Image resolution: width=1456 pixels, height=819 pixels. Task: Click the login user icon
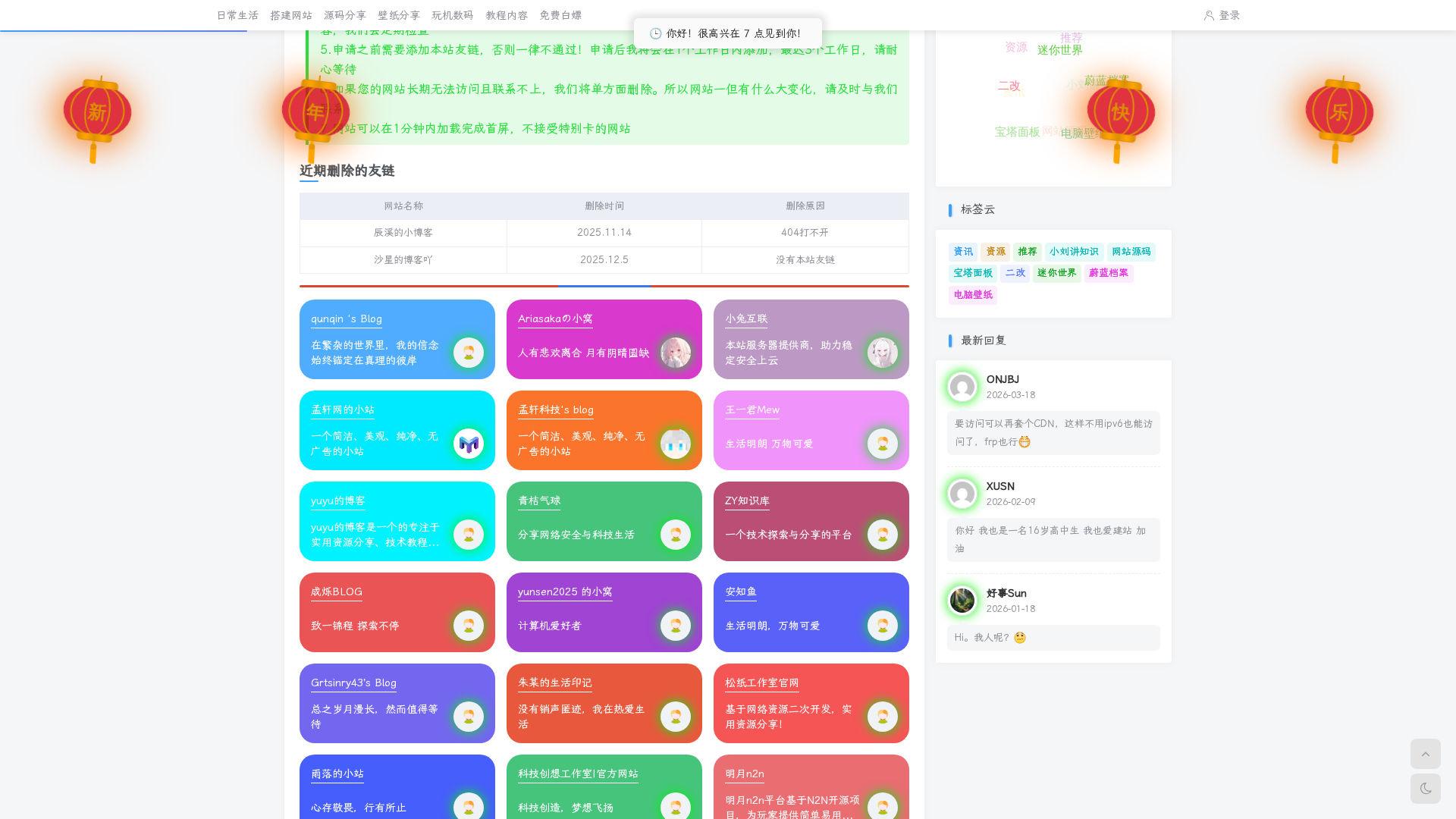coord(1209,15)
